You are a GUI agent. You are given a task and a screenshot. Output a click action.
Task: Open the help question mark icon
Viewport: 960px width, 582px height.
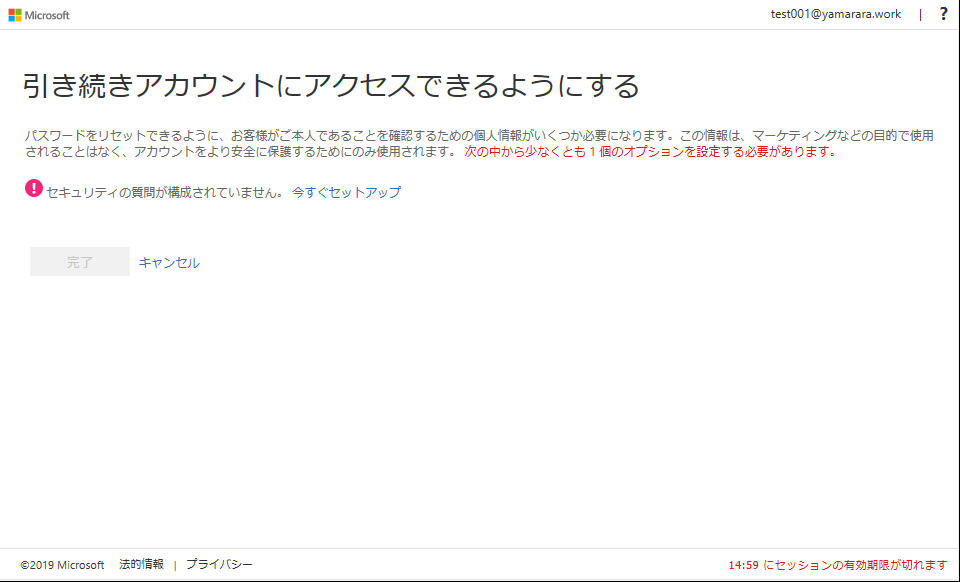click(943, 14)
